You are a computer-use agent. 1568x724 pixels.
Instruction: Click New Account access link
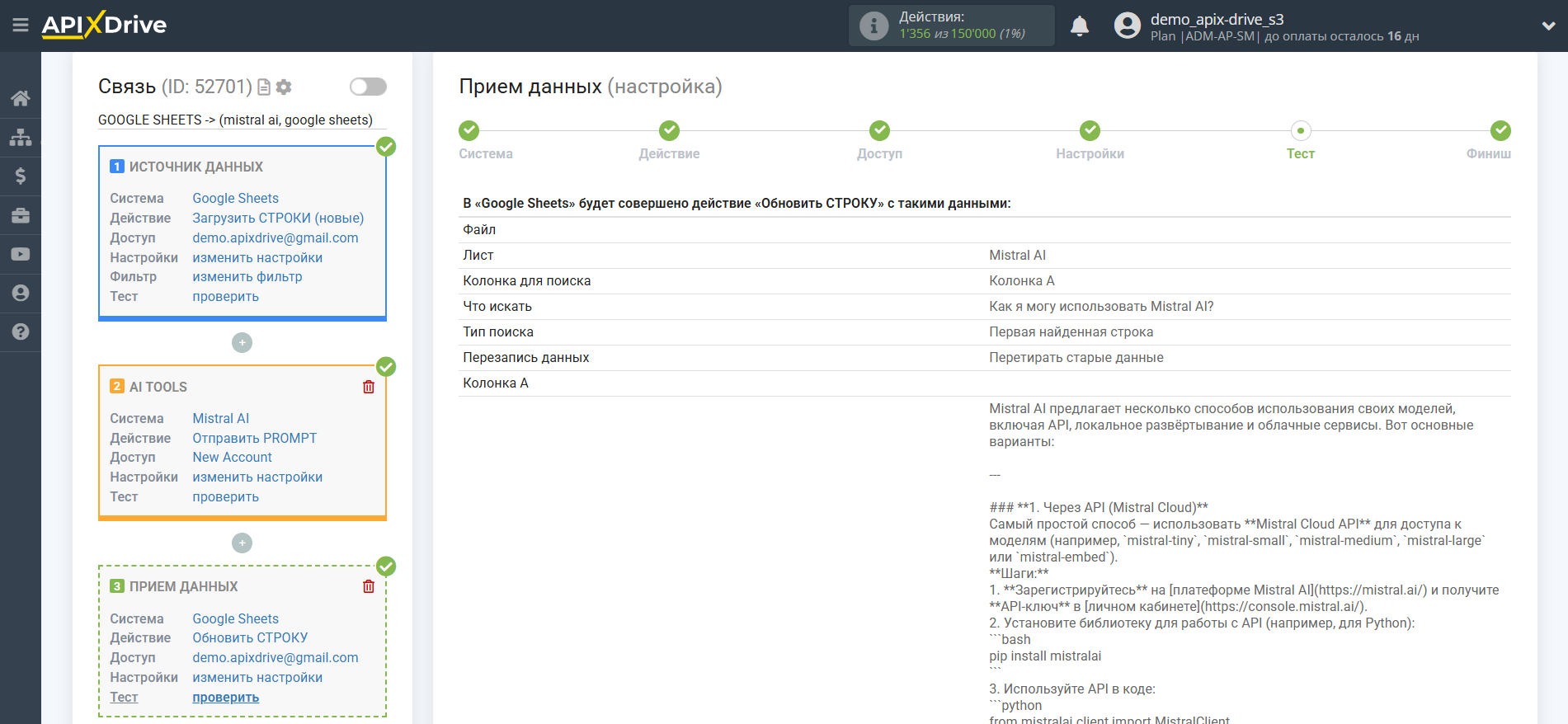coord(232,457)
